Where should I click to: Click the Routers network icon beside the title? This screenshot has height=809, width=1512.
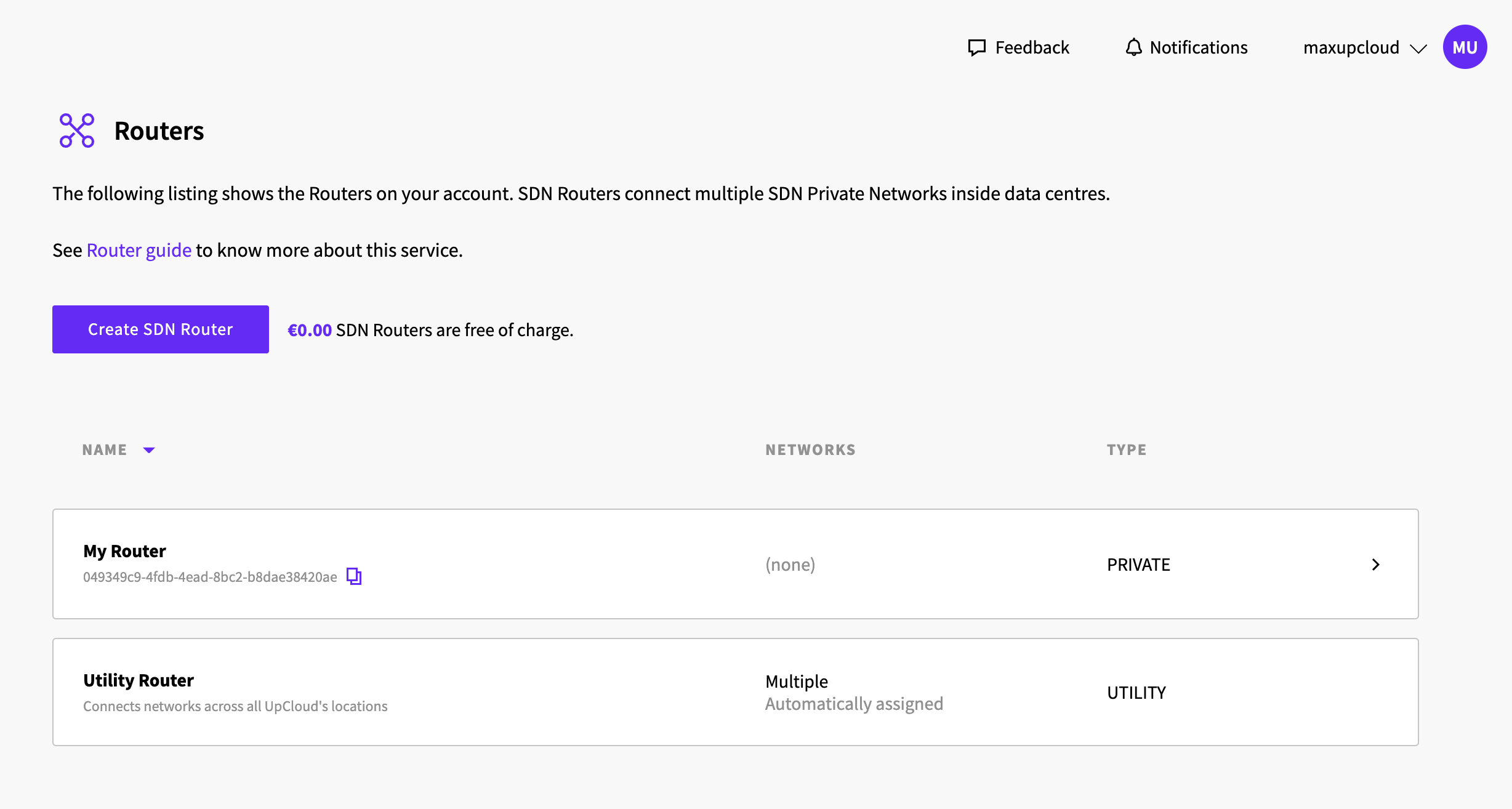(77, 131)
